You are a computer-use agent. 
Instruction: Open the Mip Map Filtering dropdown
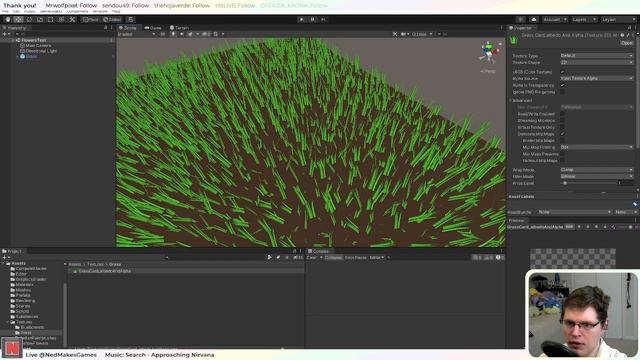point(597,147)
